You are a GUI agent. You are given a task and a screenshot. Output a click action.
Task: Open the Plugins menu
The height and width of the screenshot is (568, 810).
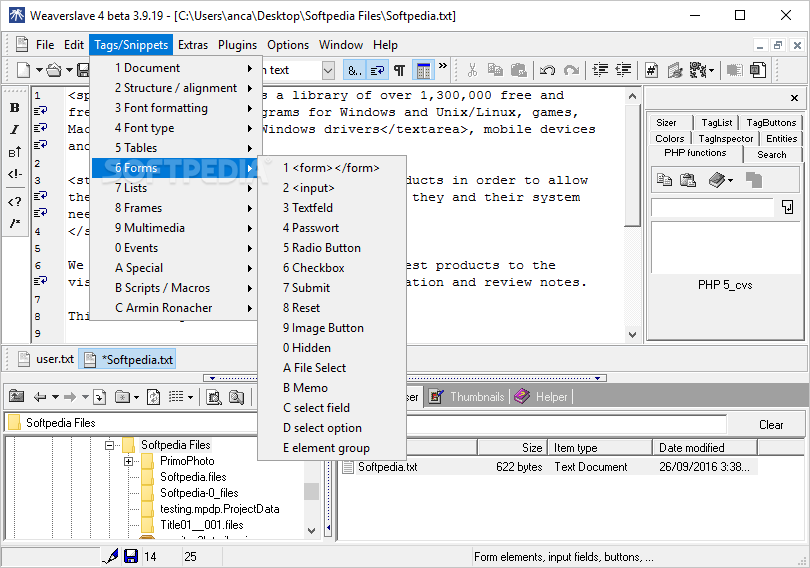(237, 45)
